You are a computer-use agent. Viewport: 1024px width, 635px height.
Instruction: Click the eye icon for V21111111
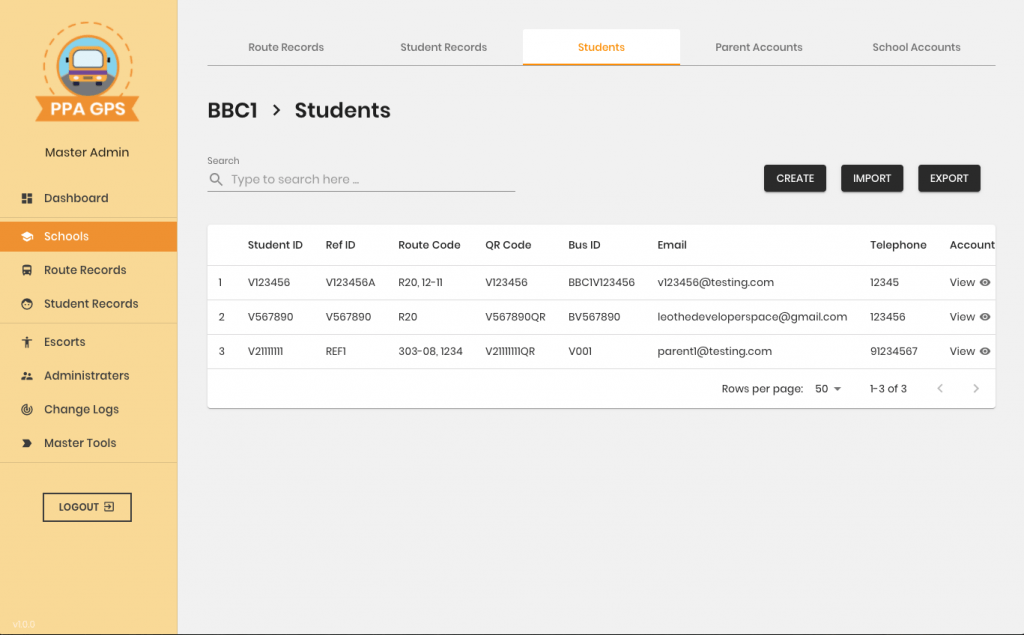[x=985, y=351]
